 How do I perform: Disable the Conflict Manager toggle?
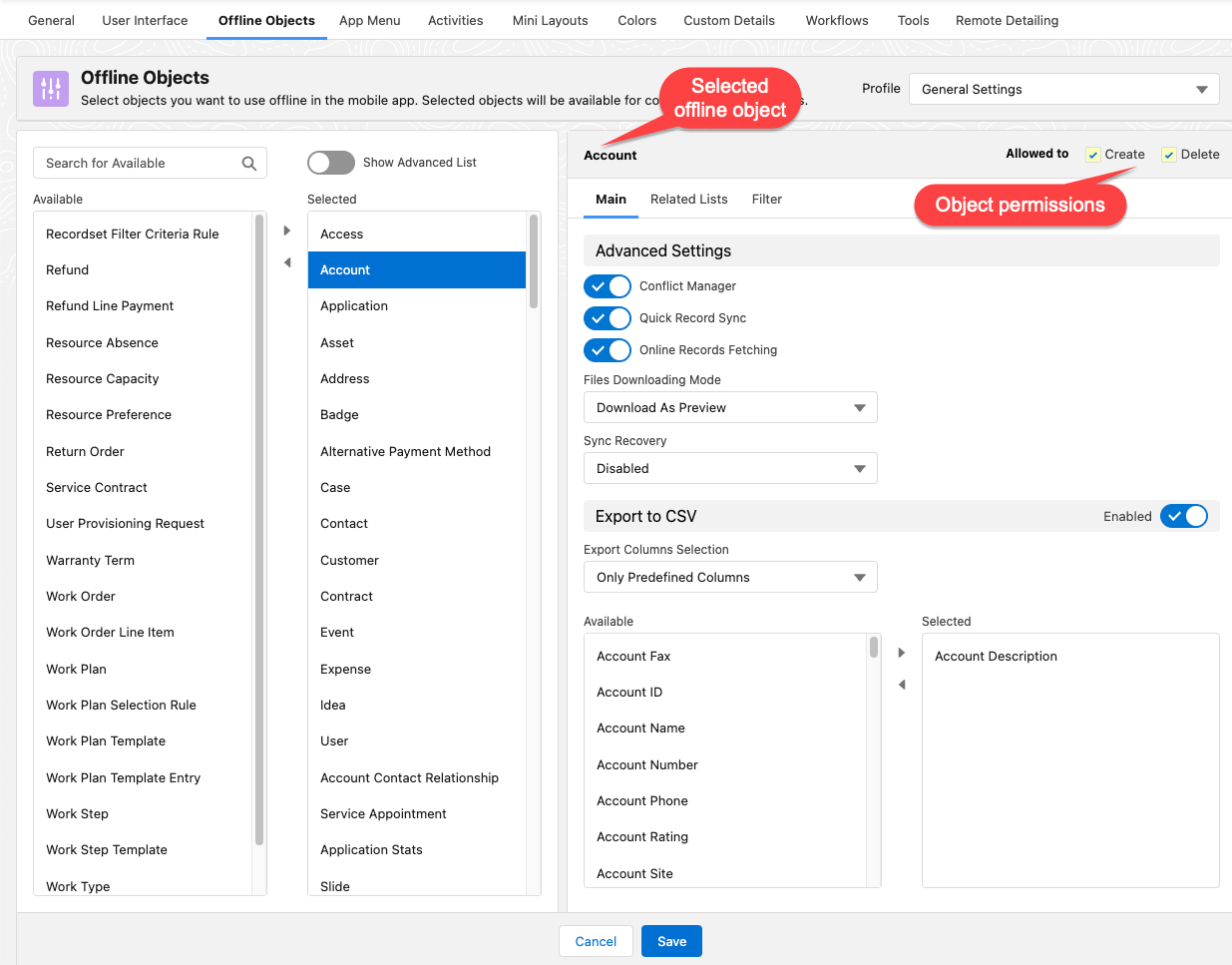(x=608, y=285)
